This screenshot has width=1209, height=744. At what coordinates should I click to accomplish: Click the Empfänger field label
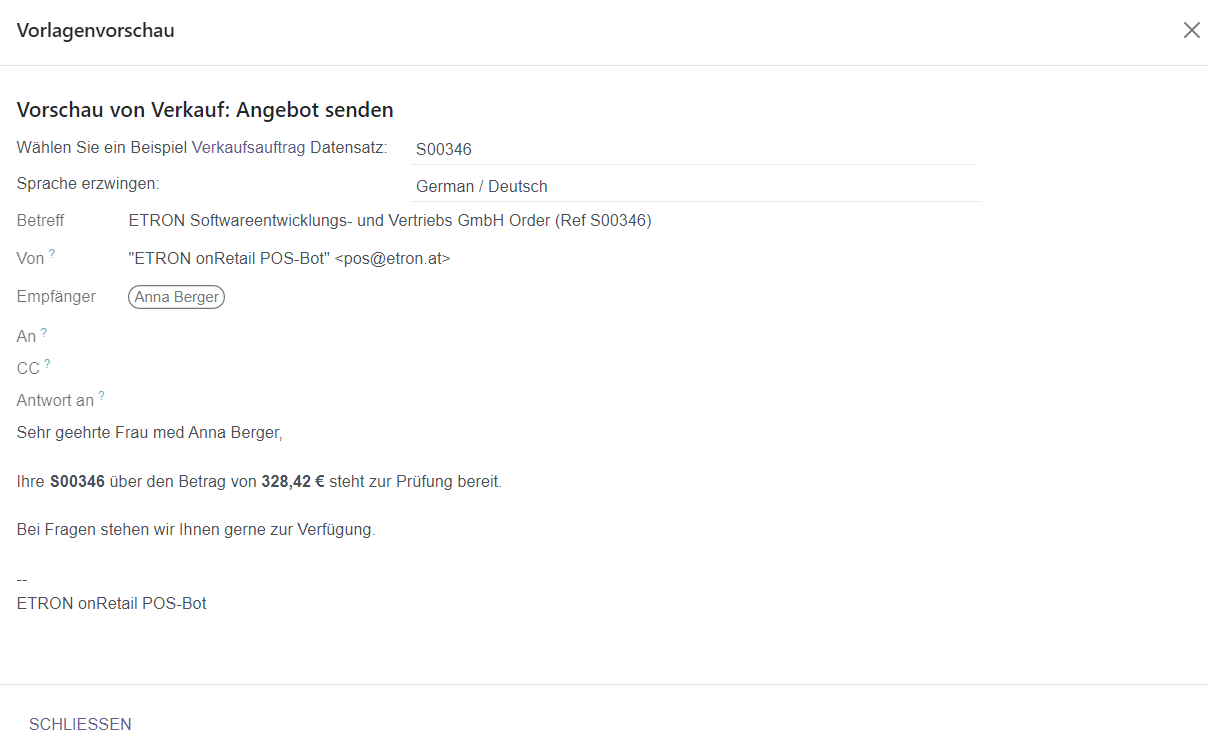click(56, 296)
